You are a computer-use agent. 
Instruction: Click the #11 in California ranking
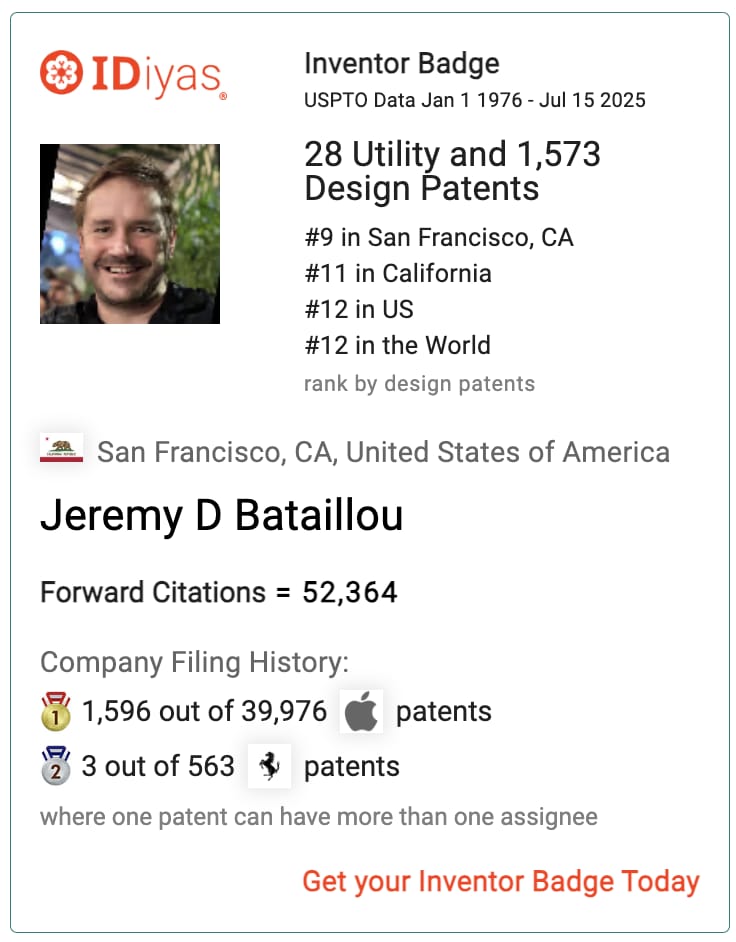(x=398, y=273)
